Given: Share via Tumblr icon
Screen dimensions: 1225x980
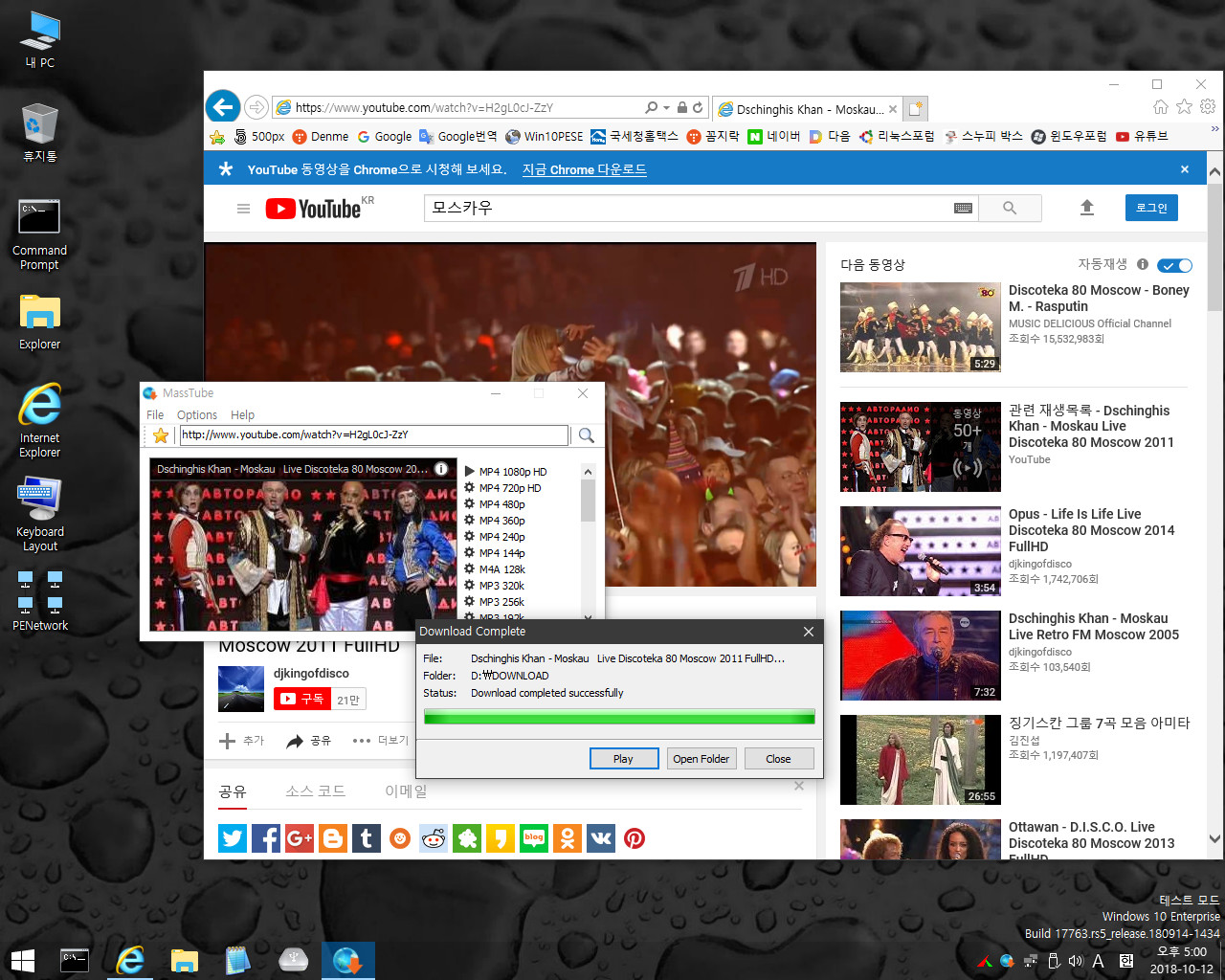Looking at the screenshot, I should pos(367,838).
